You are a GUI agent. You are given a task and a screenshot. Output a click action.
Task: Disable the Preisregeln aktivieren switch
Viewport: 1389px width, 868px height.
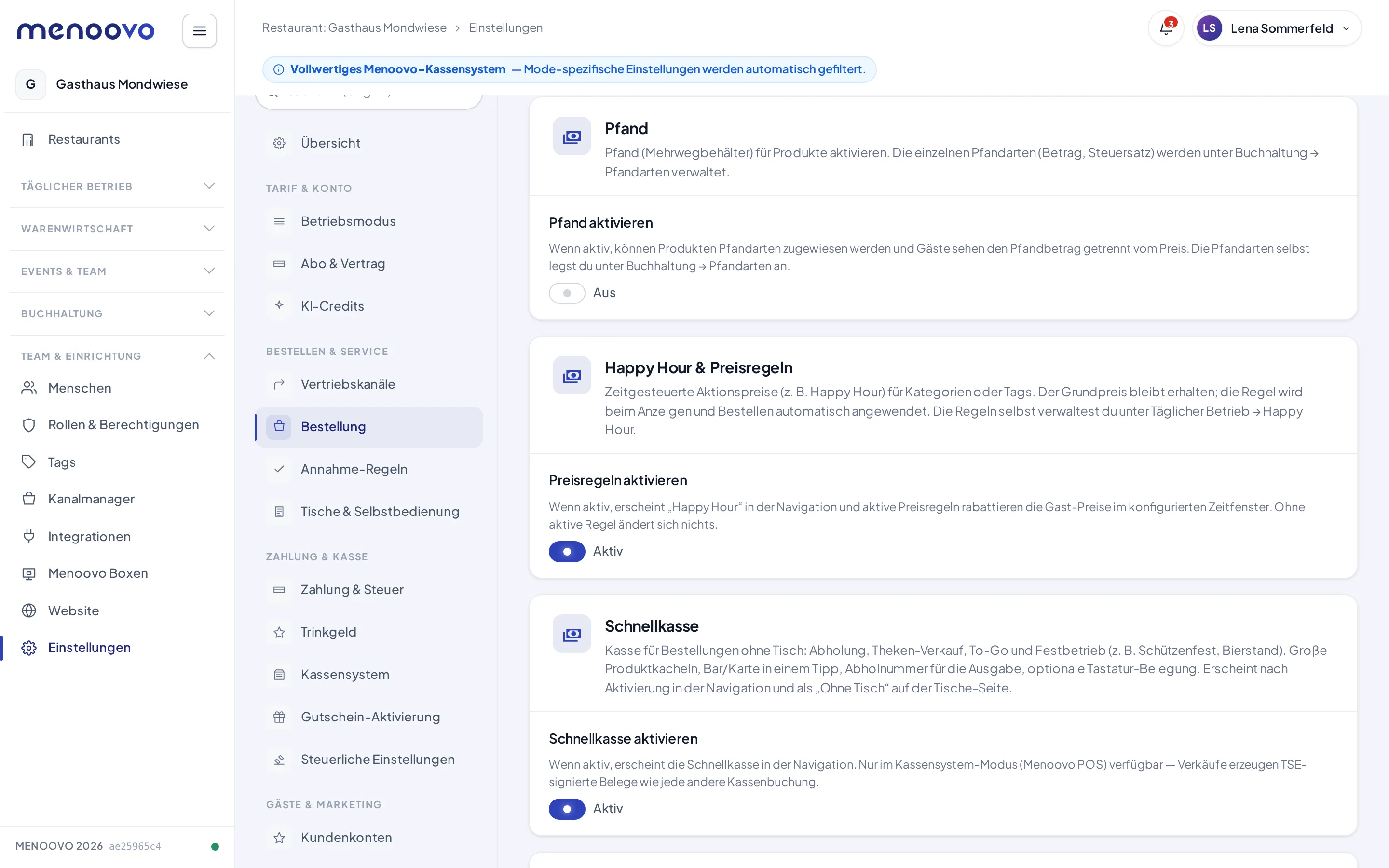pos(567,551)
